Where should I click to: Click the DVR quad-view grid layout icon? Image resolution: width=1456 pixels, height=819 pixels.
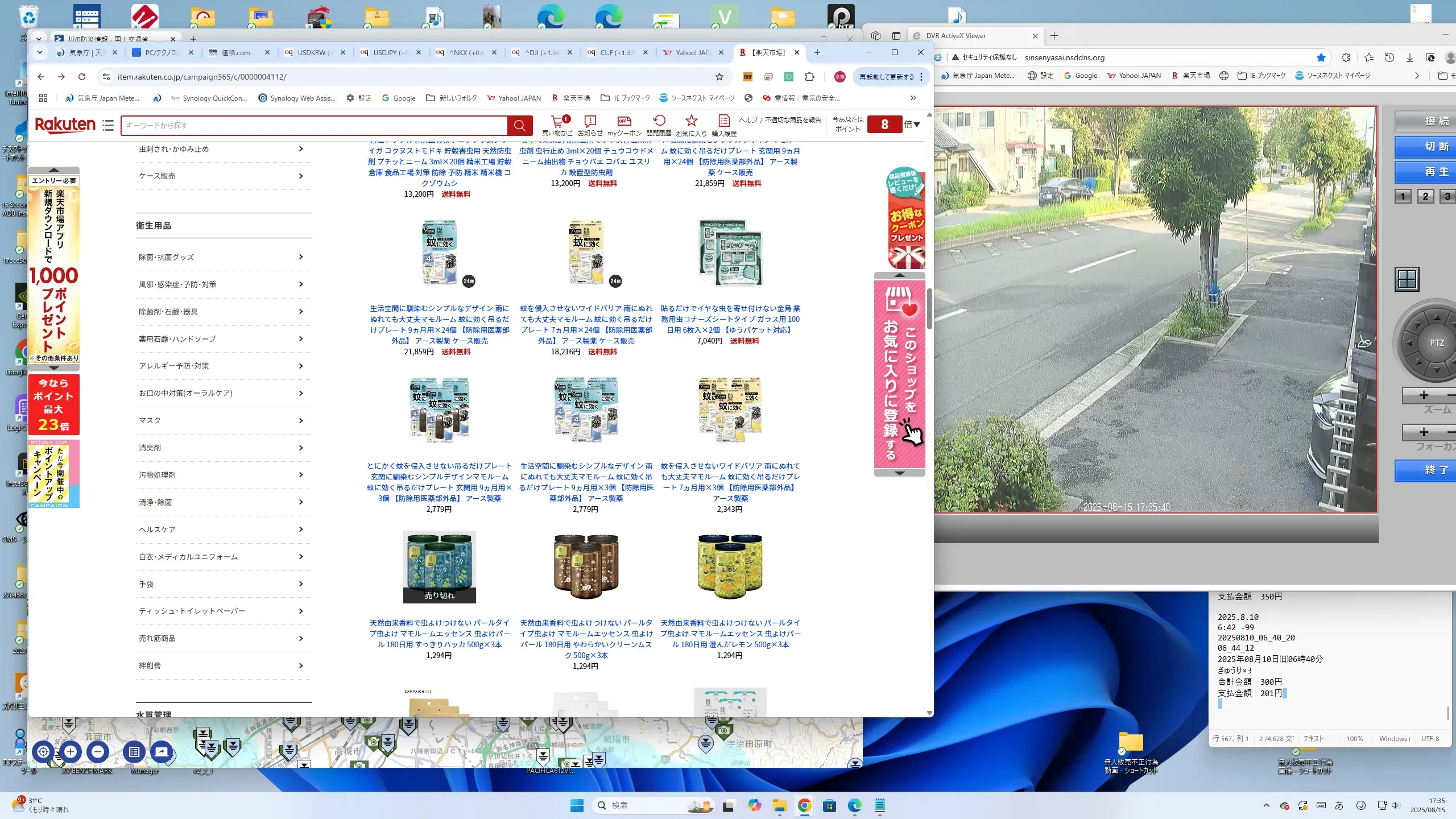pyautogui.click(x=1407, y=279)
